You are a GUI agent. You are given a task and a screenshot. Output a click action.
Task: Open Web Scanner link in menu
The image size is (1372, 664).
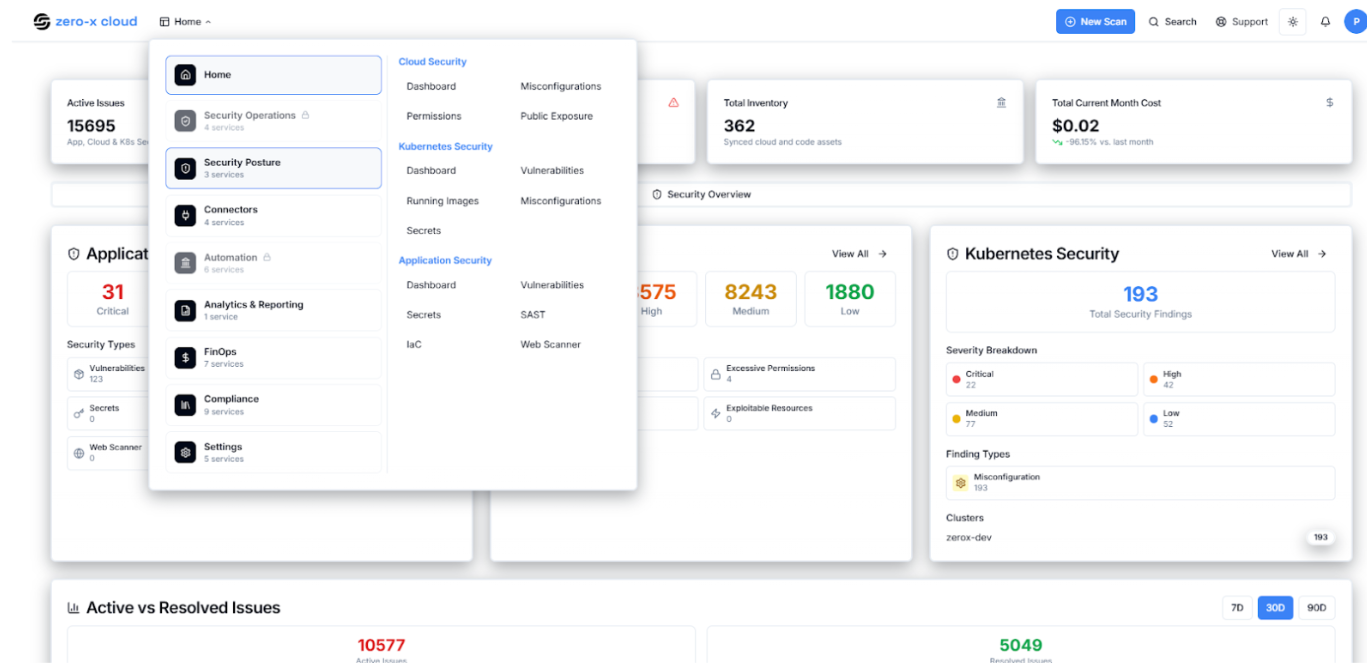click(x=550, y=344)
